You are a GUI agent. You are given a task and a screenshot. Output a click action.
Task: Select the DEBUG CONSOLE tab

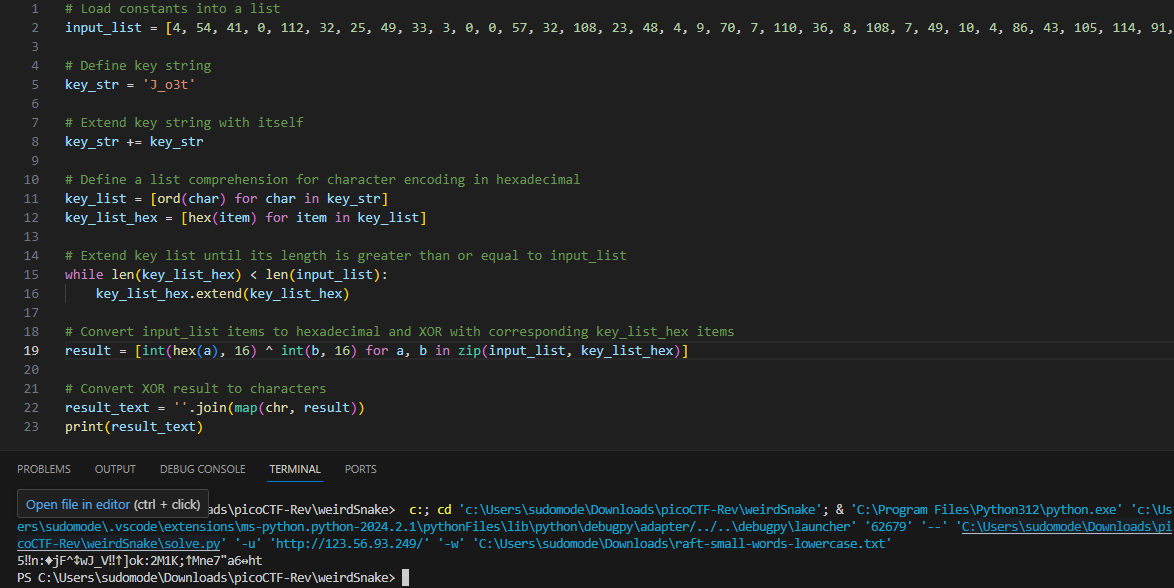click(x=202, y=469)
